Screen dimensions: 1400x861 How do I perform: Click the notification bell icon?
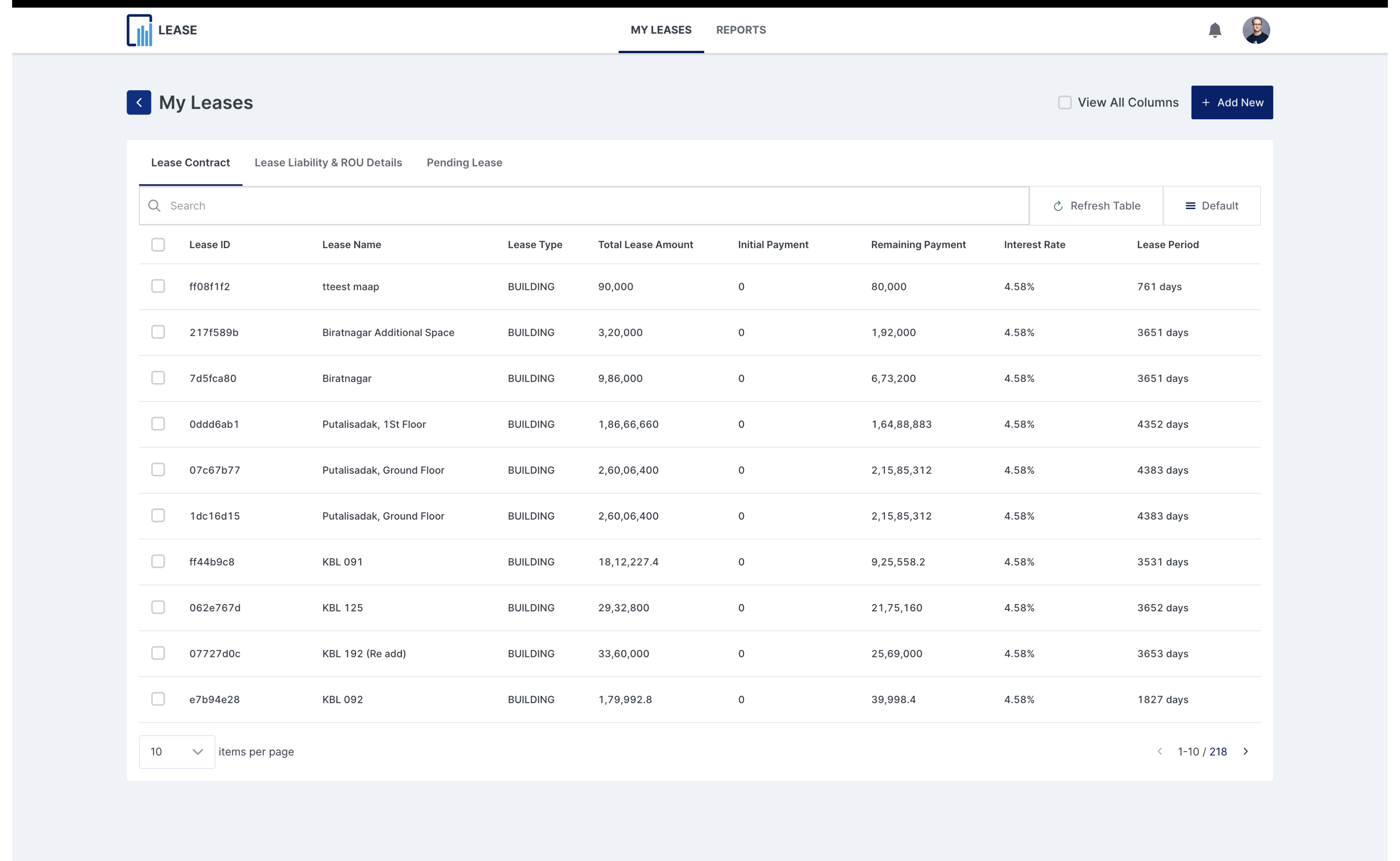1214,30
